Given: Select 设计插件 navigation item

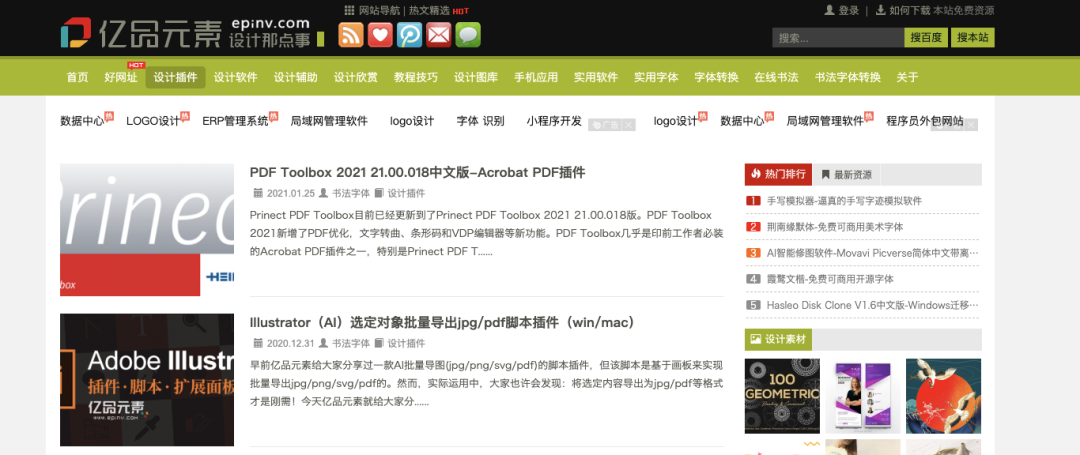Looking at the screenshot, I should click(x=176, y=77).
